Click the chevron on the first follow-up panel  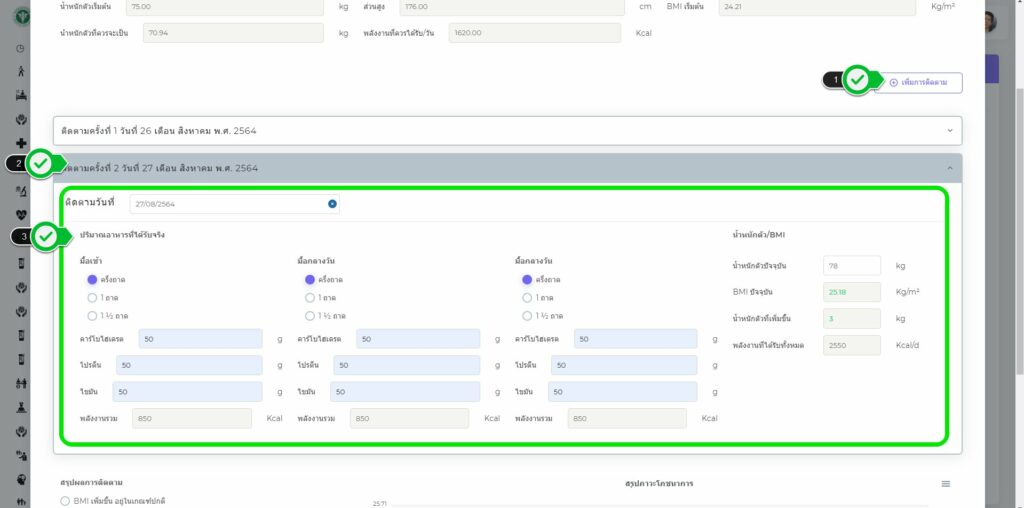[949, 130]
